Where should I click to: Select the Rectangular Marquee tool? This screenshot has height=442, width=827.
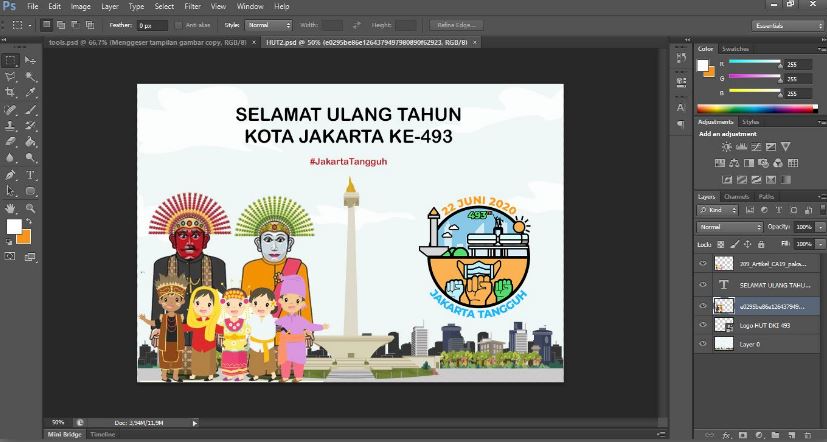(11, 61)
